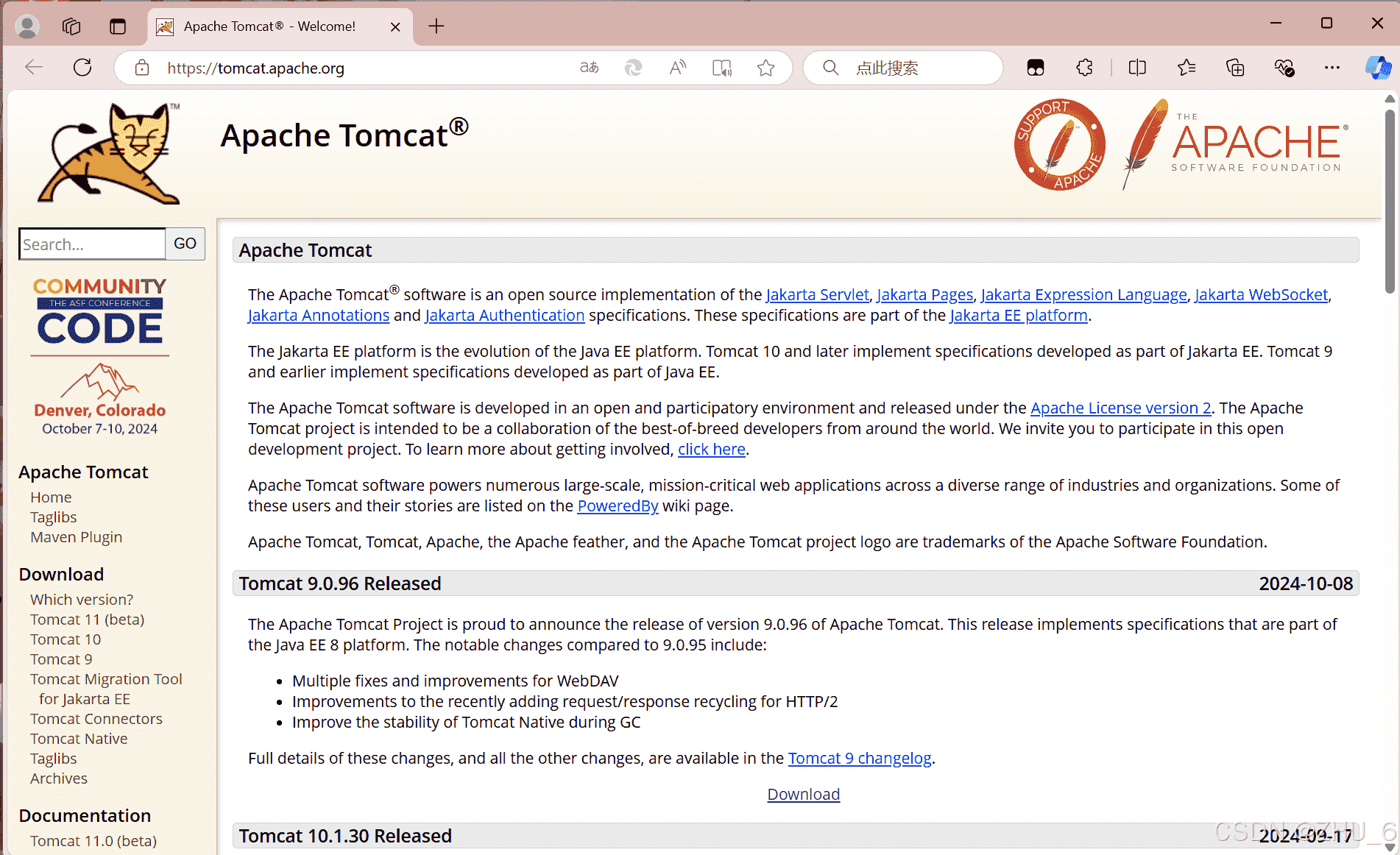Click the site Search input field

click(x=92, y=244)
